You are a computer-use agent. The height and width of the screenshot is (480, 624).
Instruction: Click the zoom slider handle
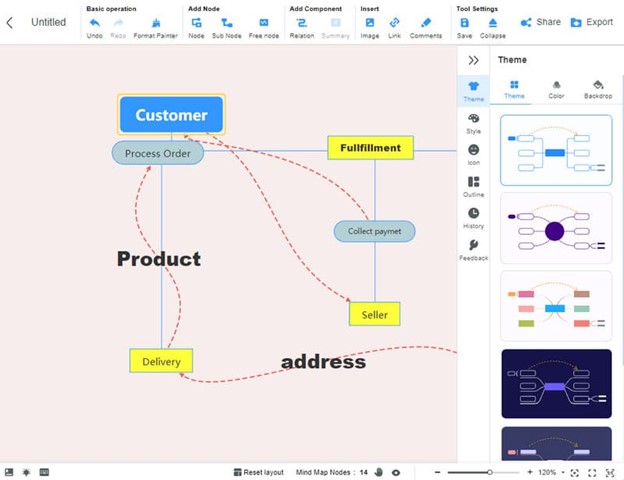coord(489,472)
